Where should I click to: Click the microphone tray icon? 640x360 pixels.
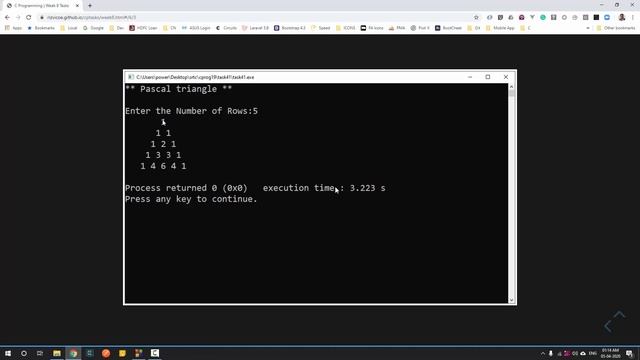[x=551, y=353]
